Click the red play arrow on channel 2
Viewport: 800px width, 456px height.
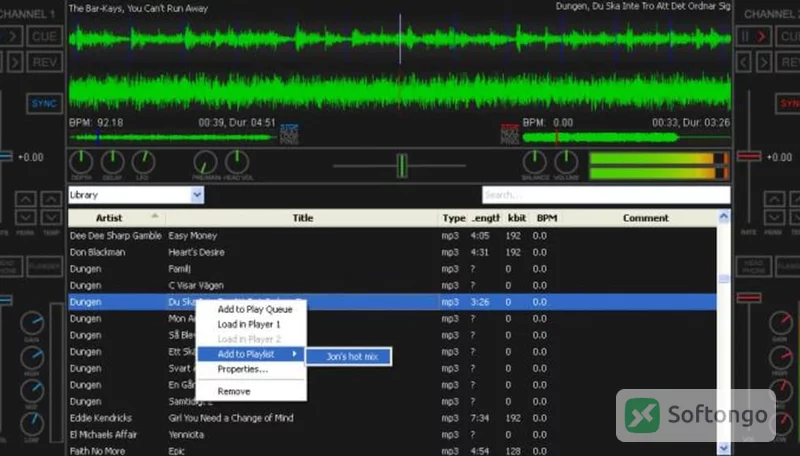point(753,36)
